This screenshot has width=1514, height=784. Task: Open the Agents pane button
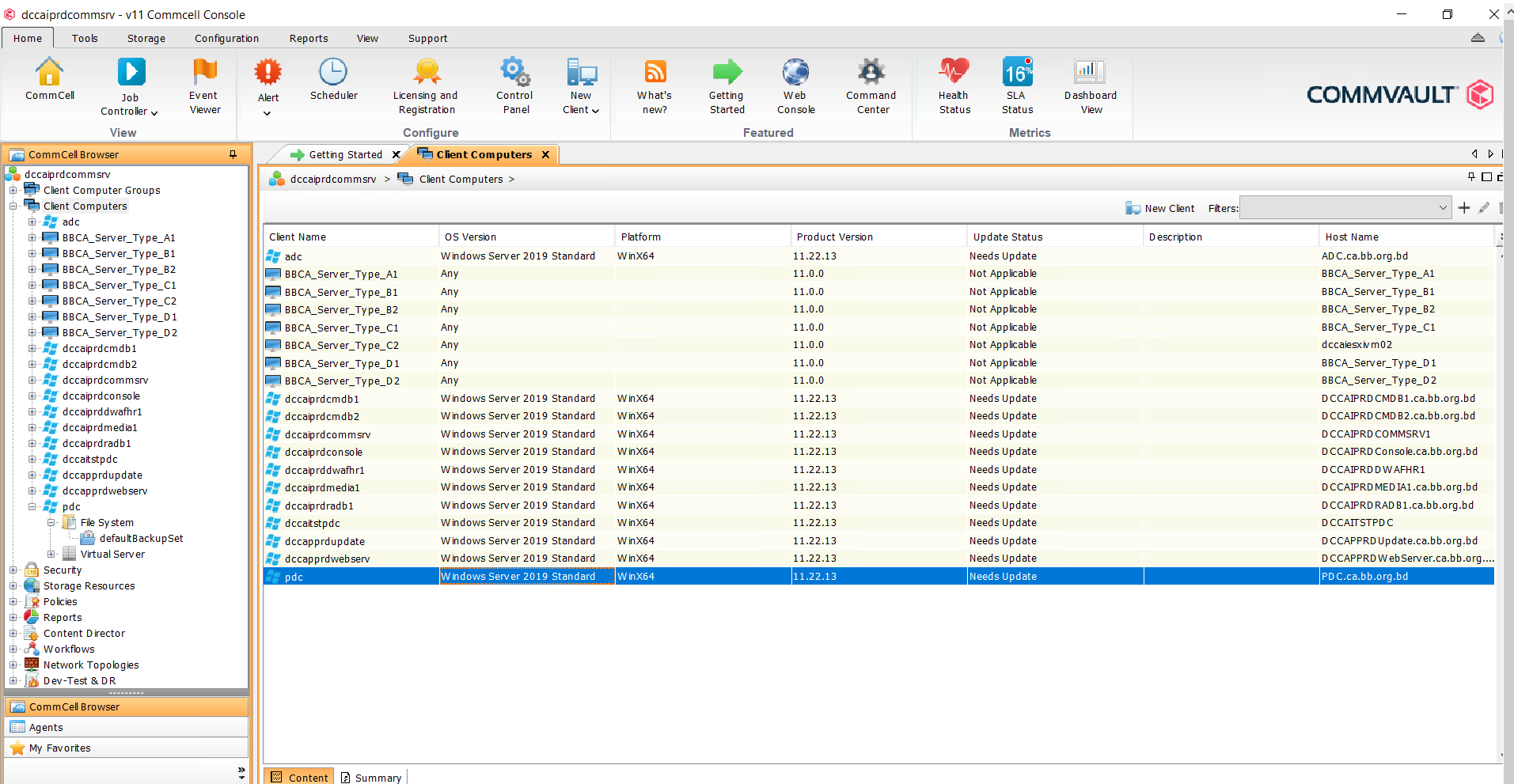tap(127, 727)
